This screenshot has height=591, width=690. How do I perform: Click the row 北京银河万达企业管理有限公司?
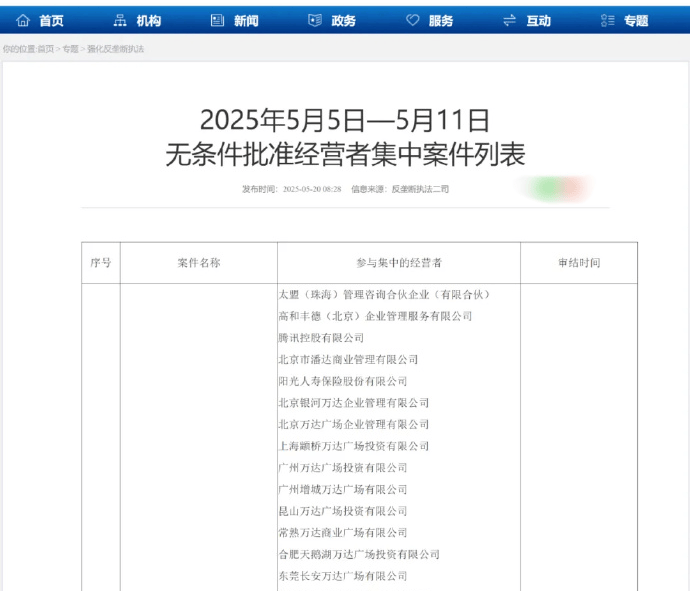coord(354,402)
